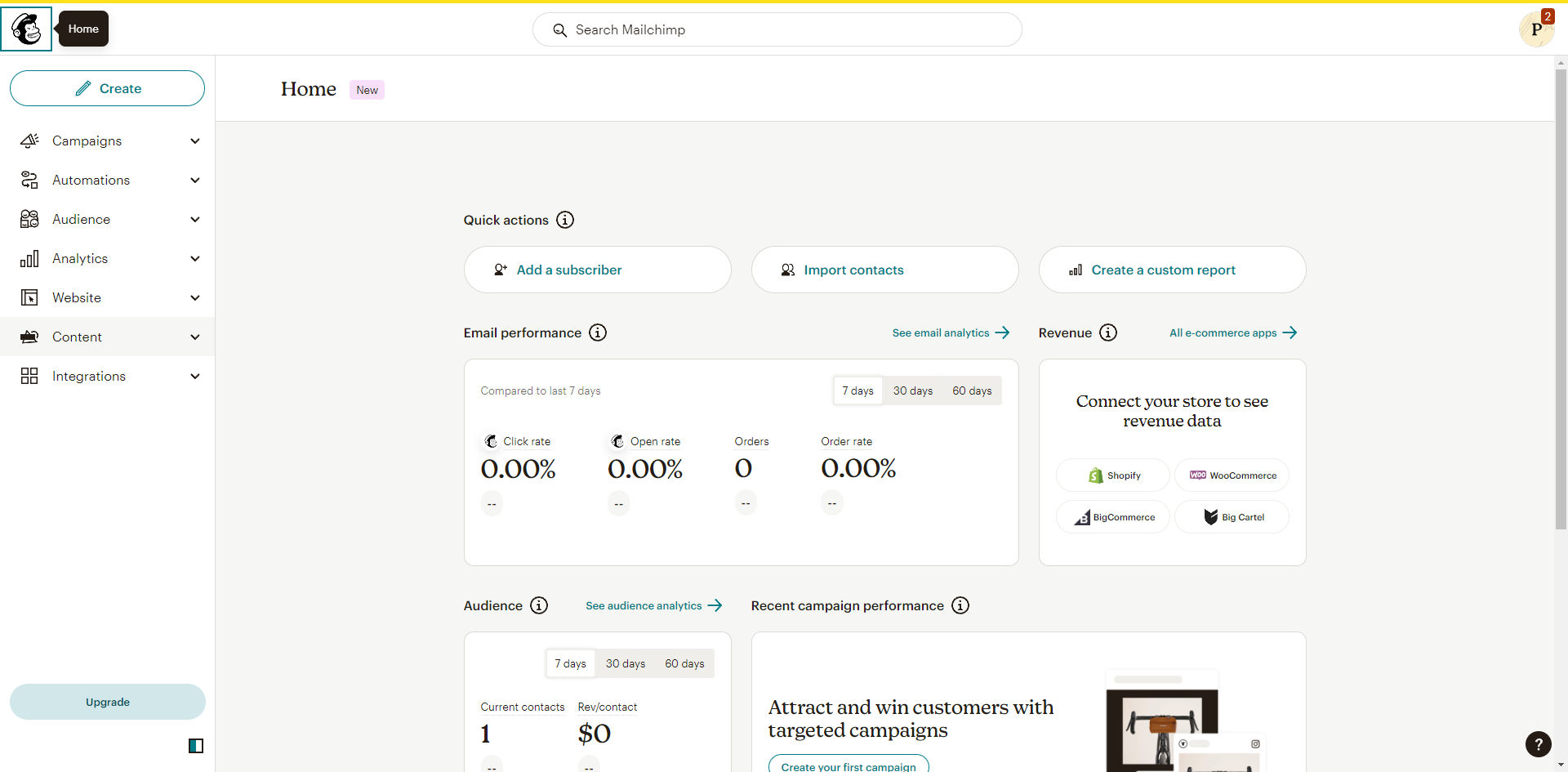Click the Analytics bar chart icon
The width and height of the screenshot is (1568, 772).
coord(29,258)
